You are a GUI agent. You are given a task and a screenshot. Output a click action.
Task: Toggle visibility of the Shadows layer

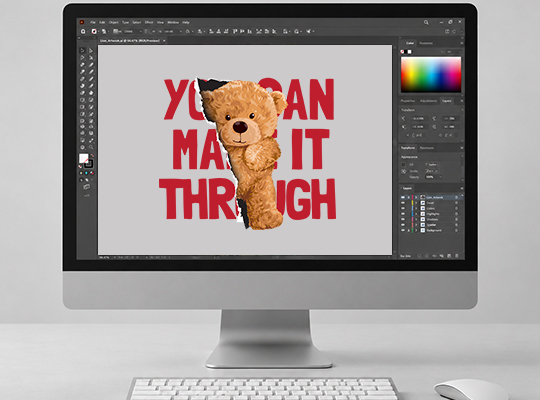click(403, 219)
